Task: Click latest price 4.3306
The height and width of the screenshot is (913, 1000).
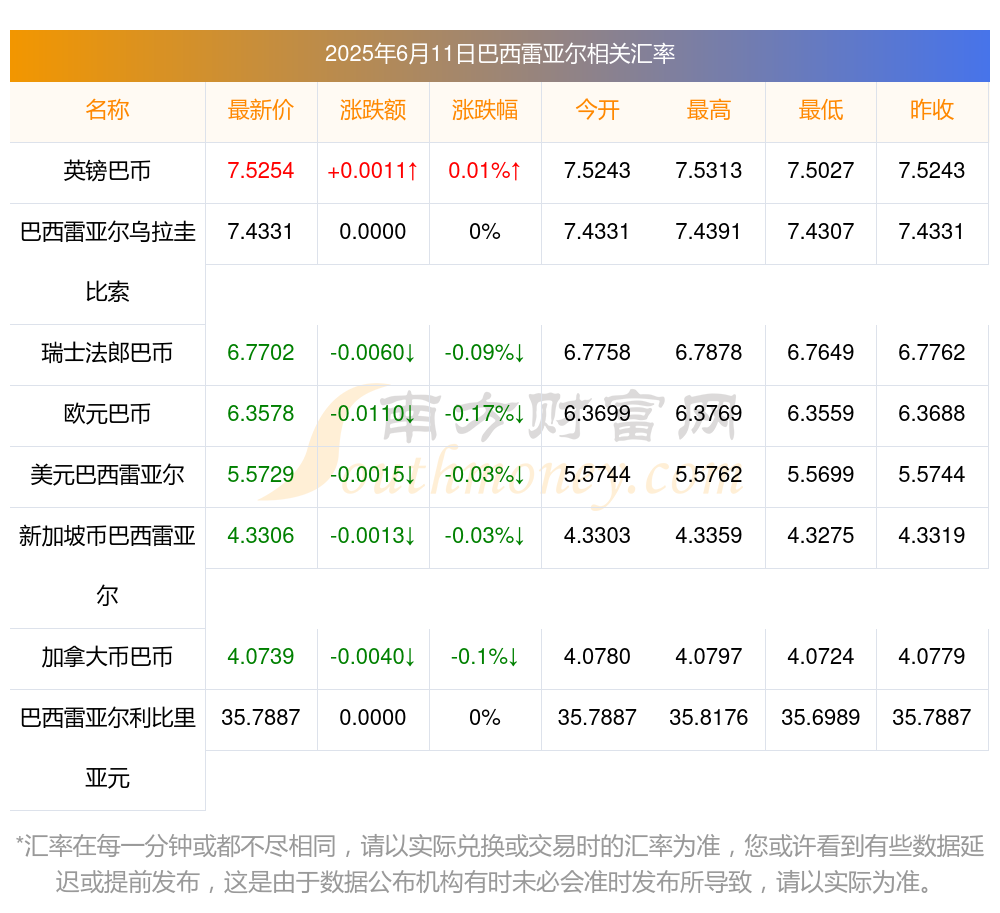Action: pos(261,536)
